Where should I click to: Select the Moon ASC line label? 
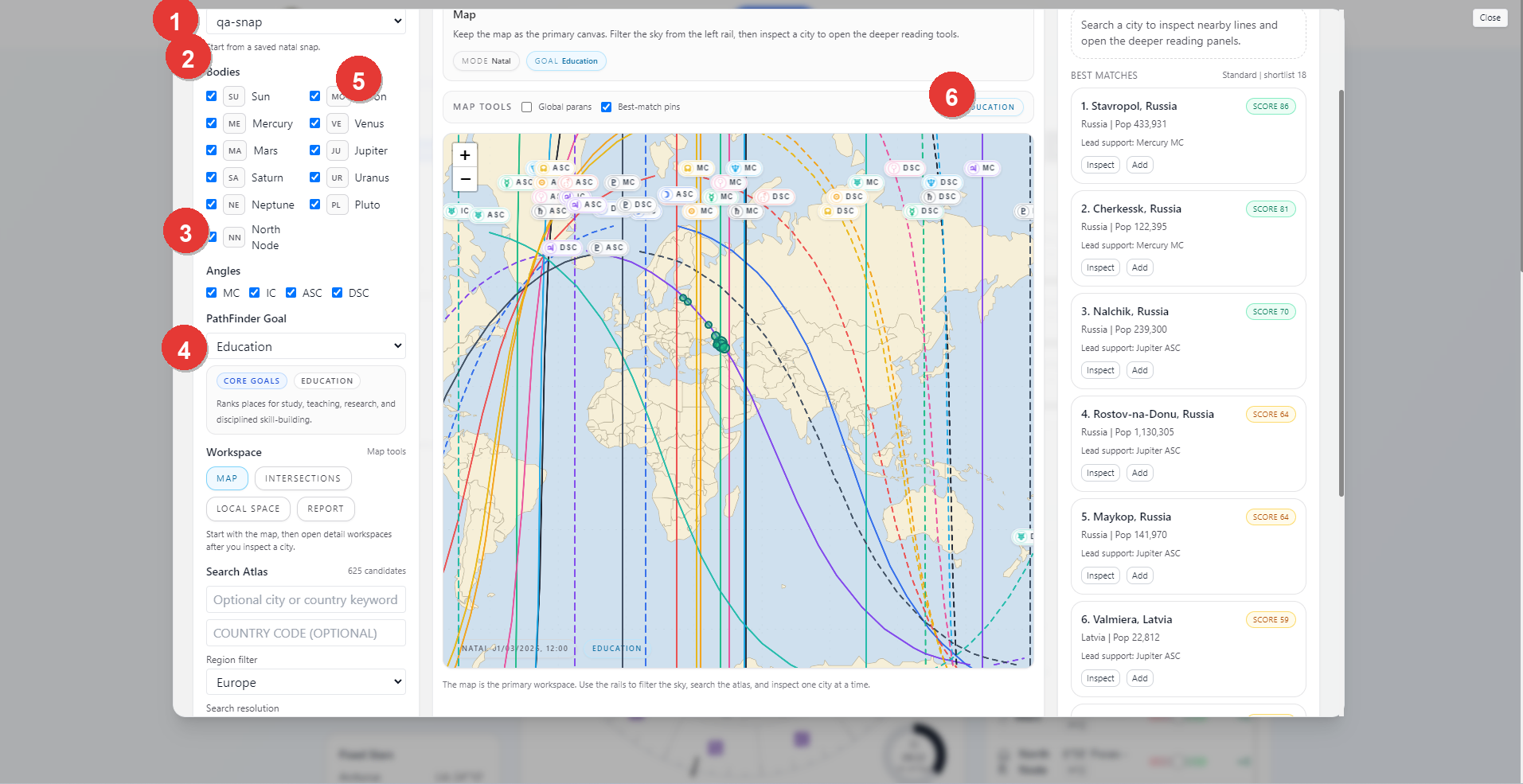pos(678,194)
